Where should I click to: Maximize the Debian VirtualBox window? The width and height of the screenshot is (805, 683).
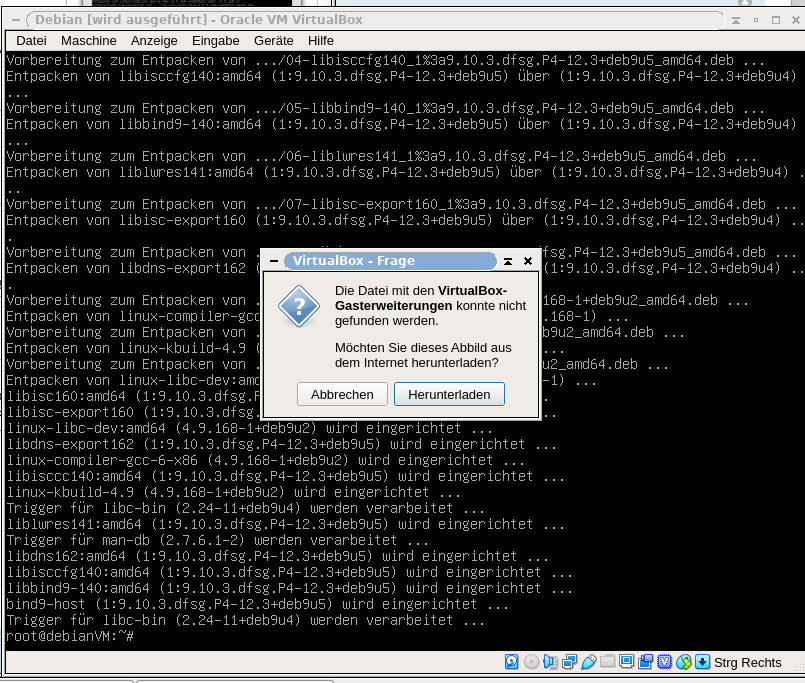(776, 20)
